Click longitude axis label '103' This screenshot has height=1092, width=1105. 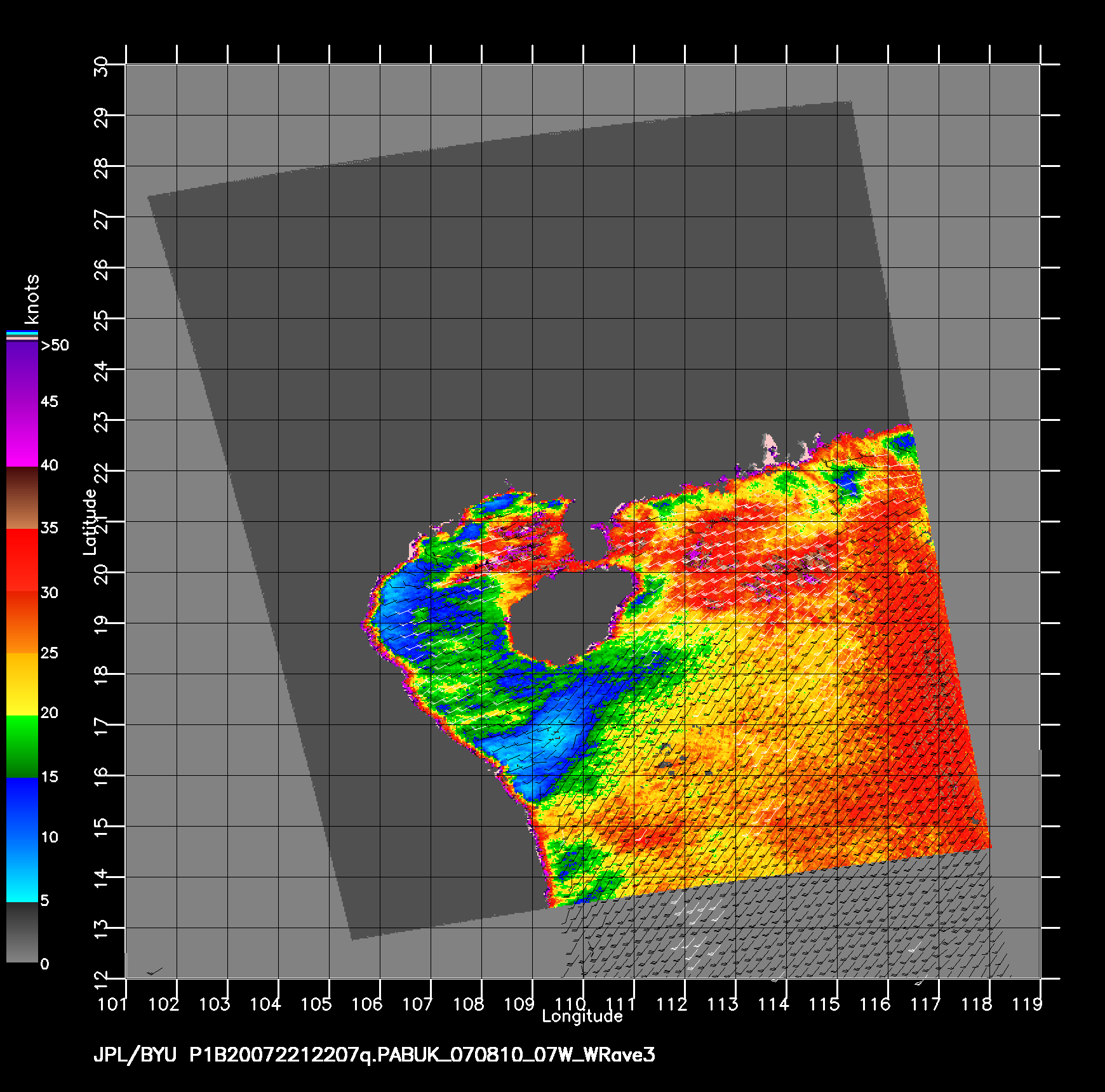tap(215, 1004)
